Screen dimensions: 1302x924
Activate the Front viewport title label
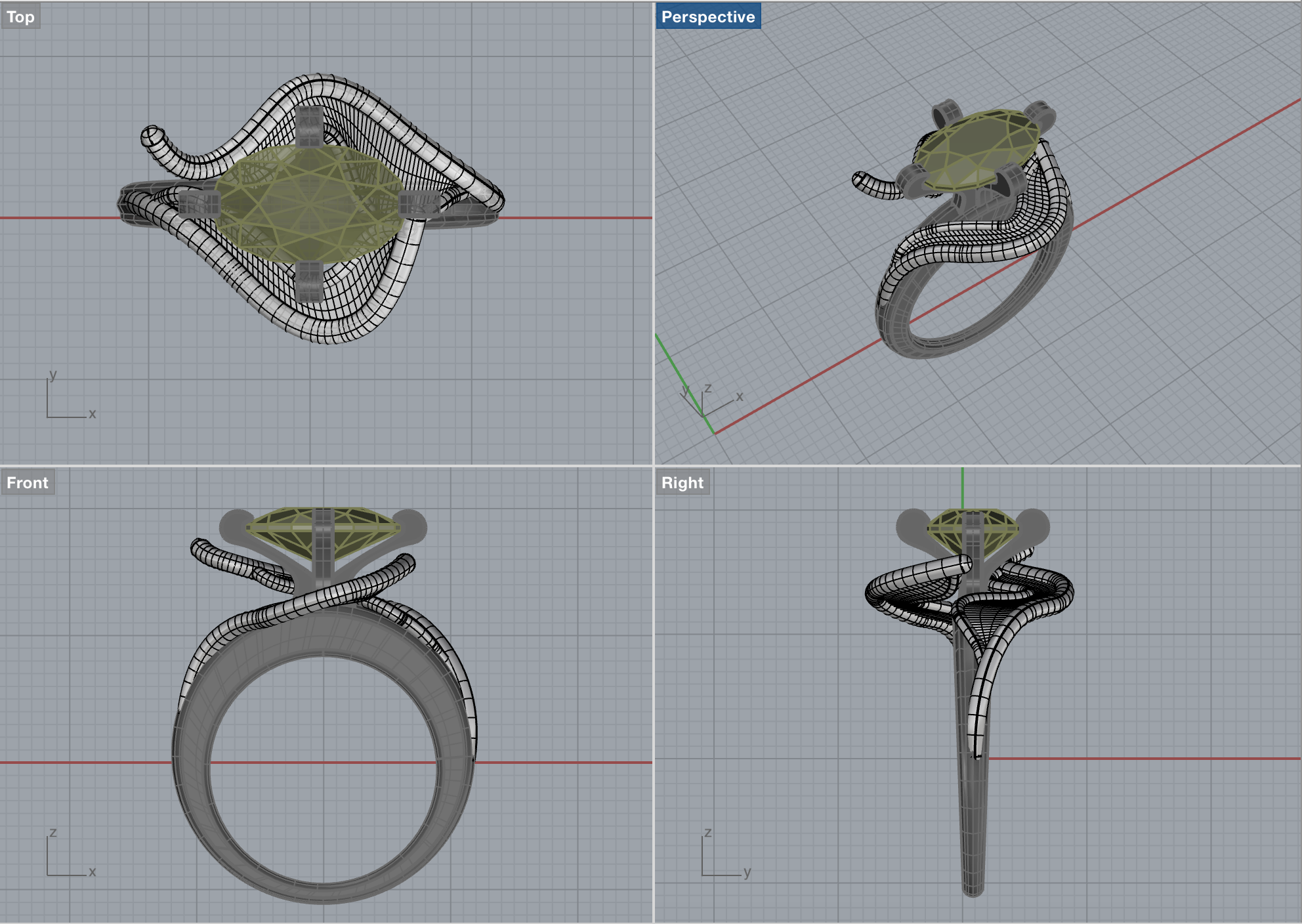click(28, 483)
